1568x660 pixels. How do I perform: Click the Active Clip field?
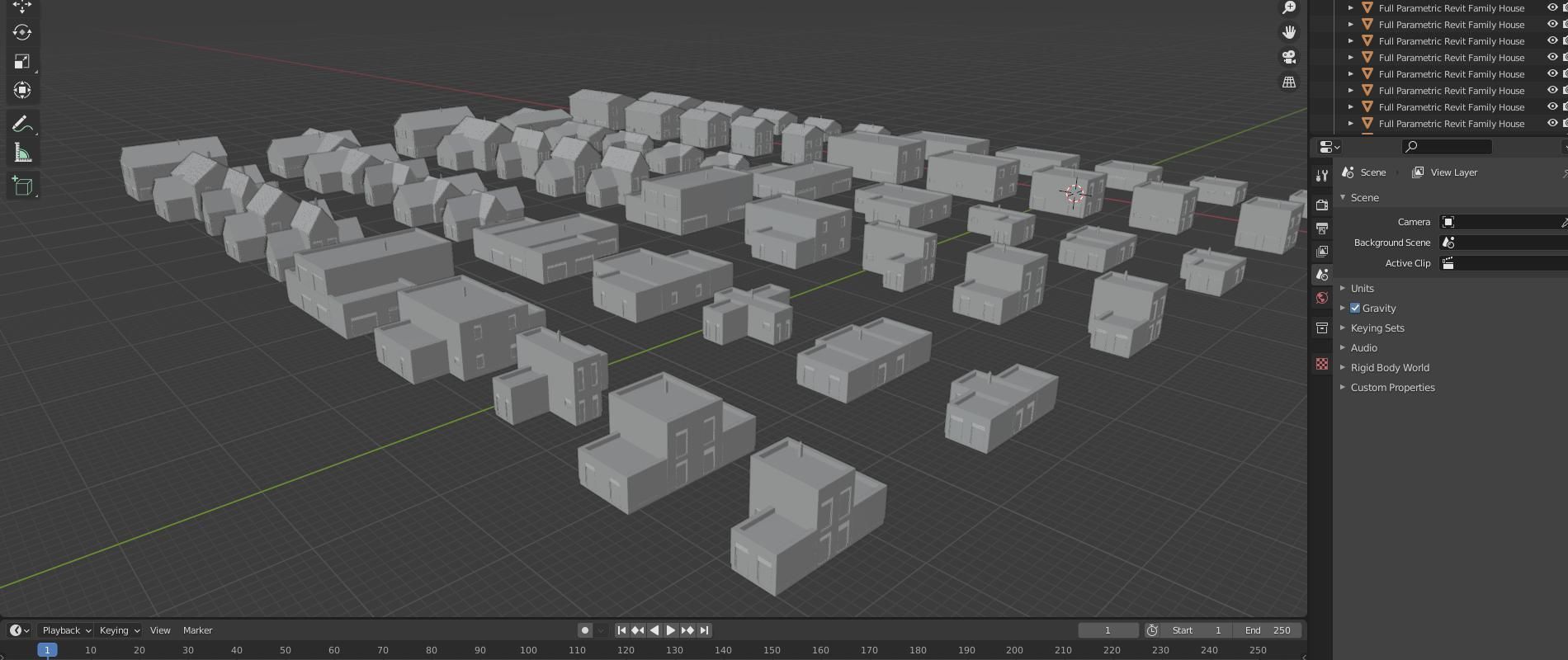click(x=1503, y=263)
